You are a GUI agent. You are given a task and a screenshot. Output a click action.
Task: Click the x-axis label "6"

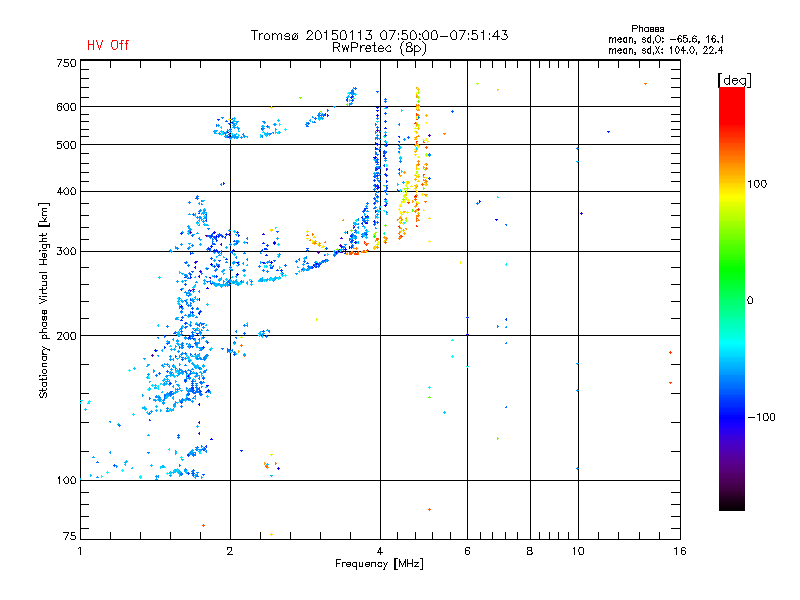click(x=467, y=551)
